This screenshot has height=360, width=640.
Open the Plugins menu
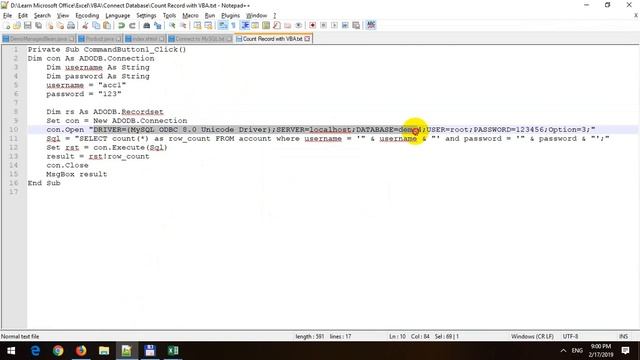[231, 16]
